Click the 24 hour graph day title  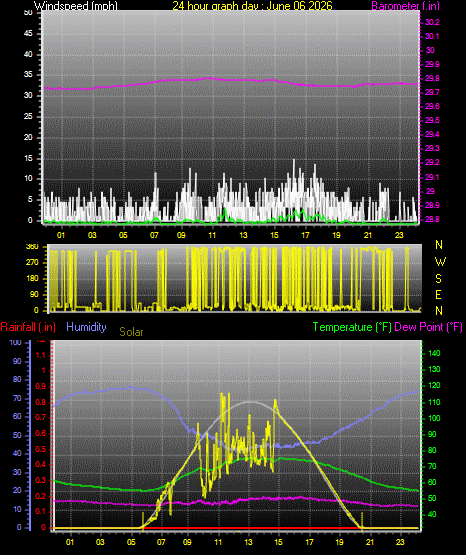tap(252, 6)
